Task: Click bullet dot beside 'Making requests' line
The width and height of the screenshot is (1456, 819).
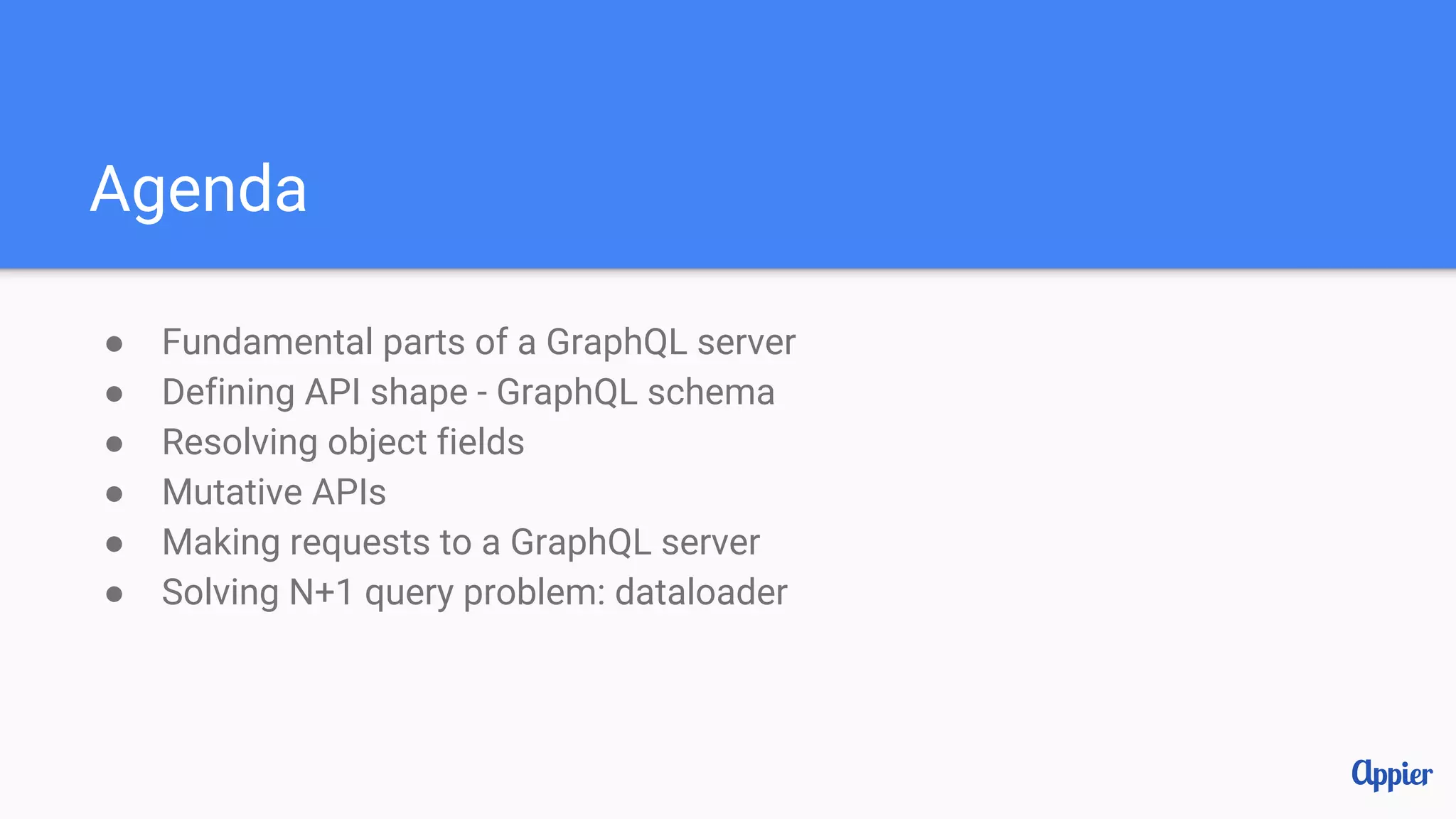Action: pyautogui.click(x=114, y=545)
